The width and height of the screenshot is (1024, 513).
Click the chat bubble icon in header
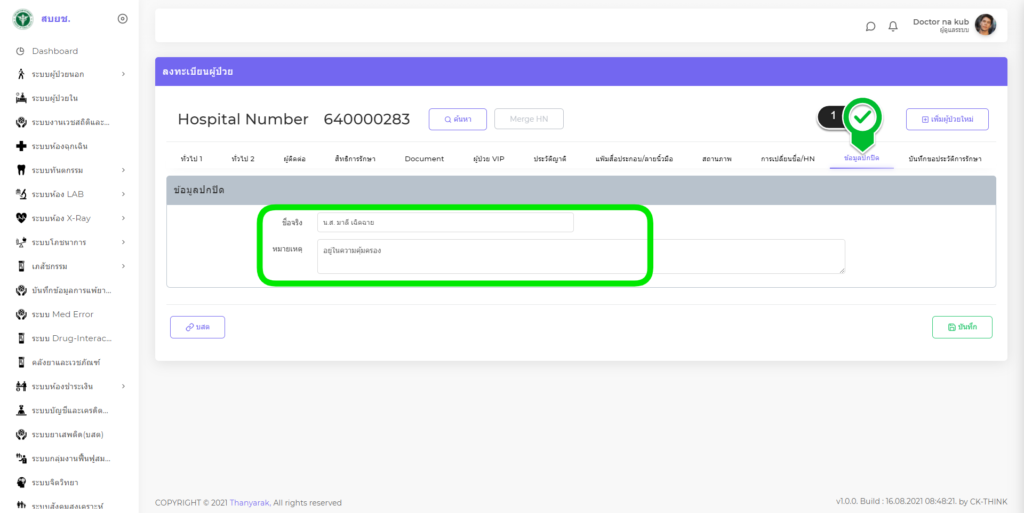[870, 26]
